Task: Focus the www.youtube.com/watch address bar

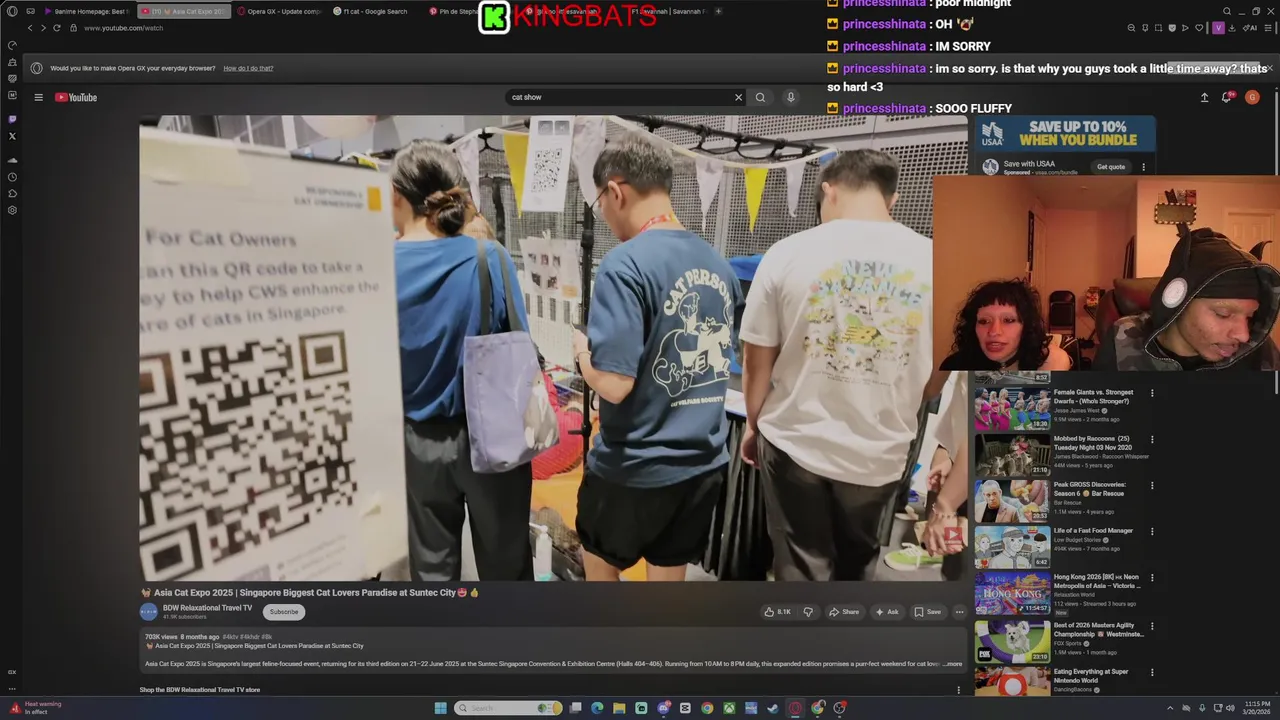Action: point(123,28)
